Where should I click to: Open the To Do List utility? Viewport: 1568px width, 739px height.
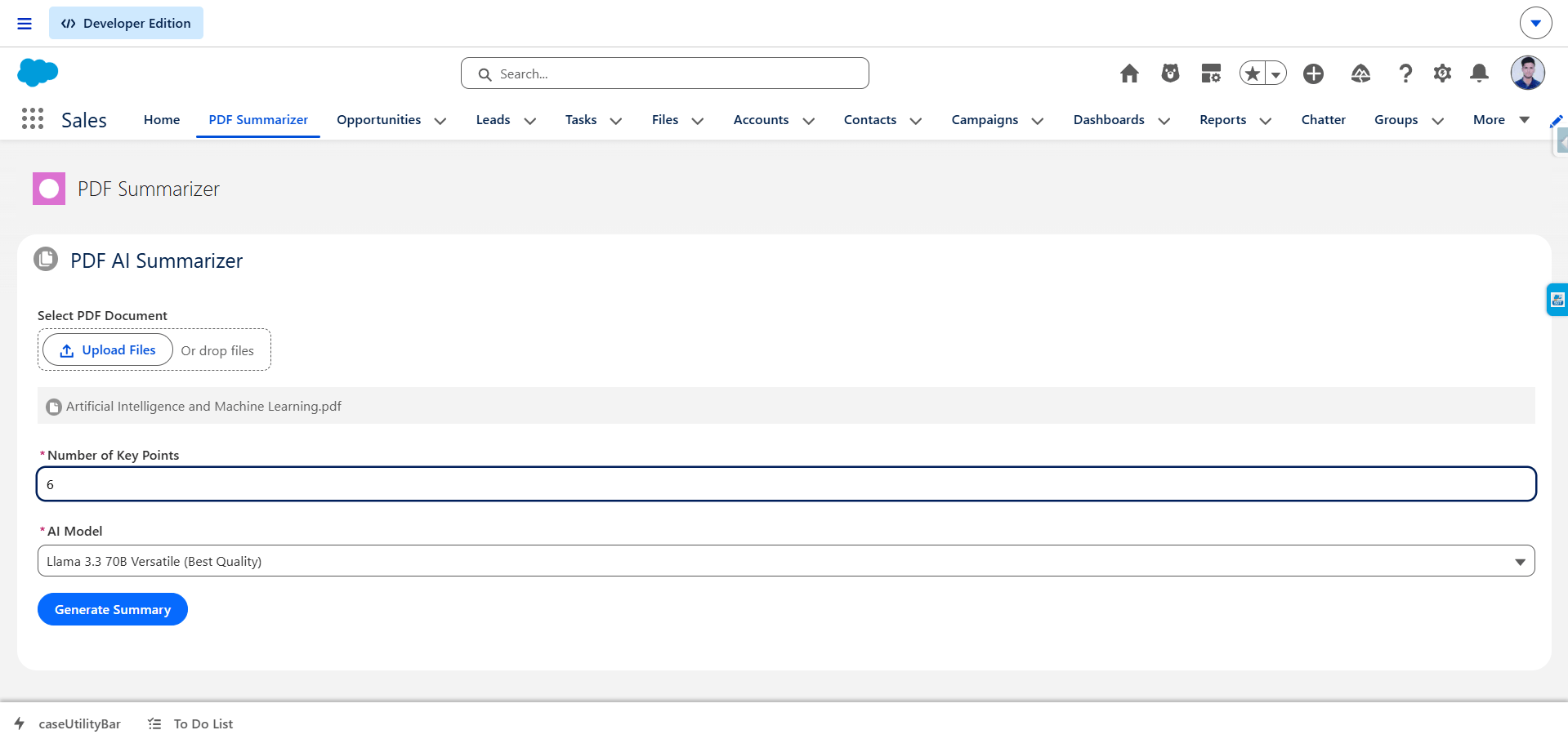(203, 723)
